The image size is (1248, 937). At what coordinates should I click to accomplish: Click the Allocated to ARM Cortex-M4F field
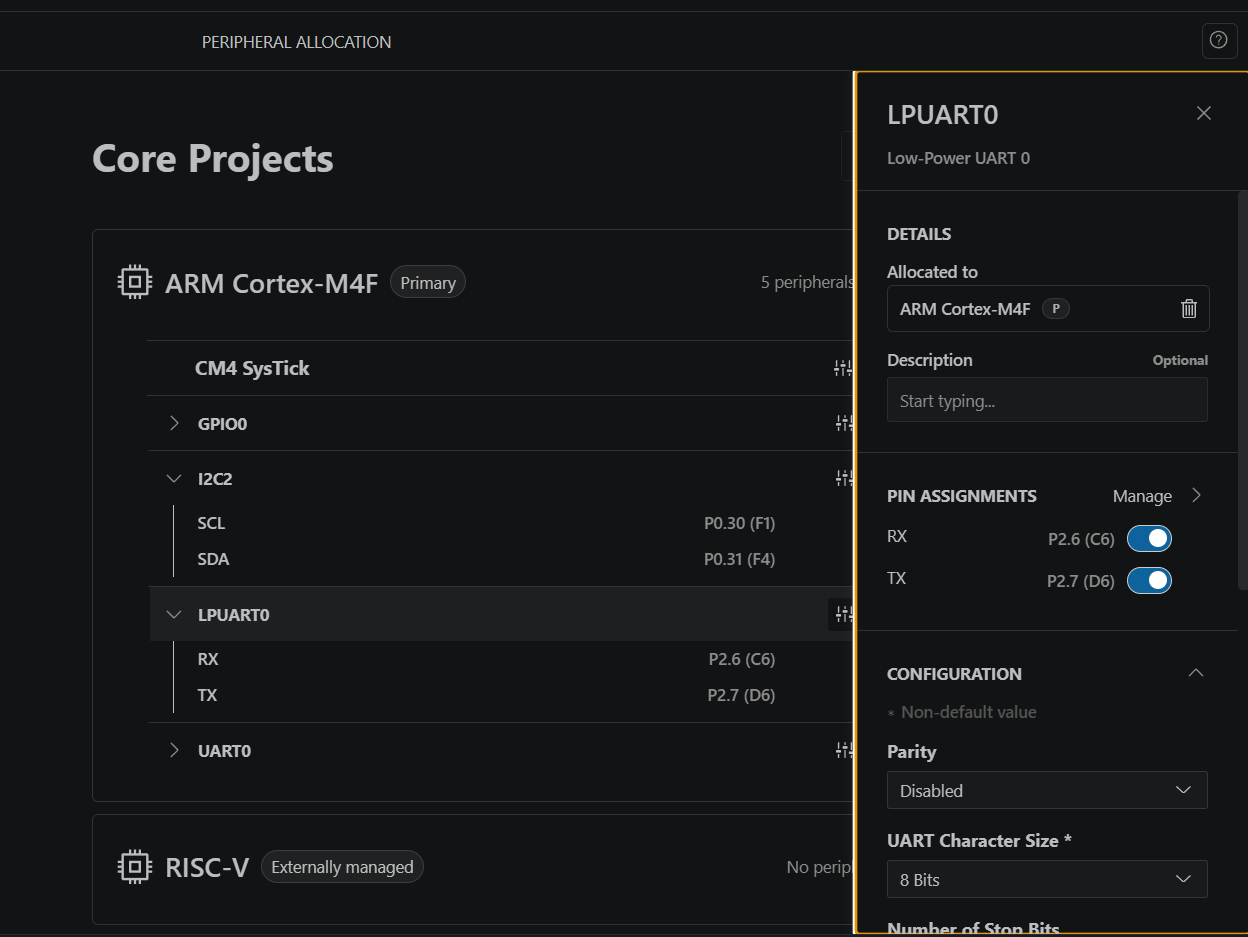click(1048, 308)
